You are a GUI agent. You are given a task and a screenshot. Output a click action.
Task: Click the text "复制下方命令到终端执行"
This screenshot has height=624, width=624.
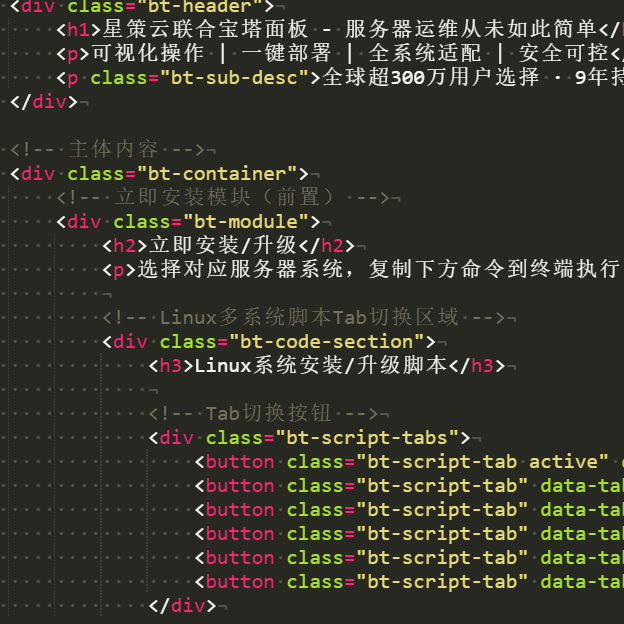pos(494,269)
